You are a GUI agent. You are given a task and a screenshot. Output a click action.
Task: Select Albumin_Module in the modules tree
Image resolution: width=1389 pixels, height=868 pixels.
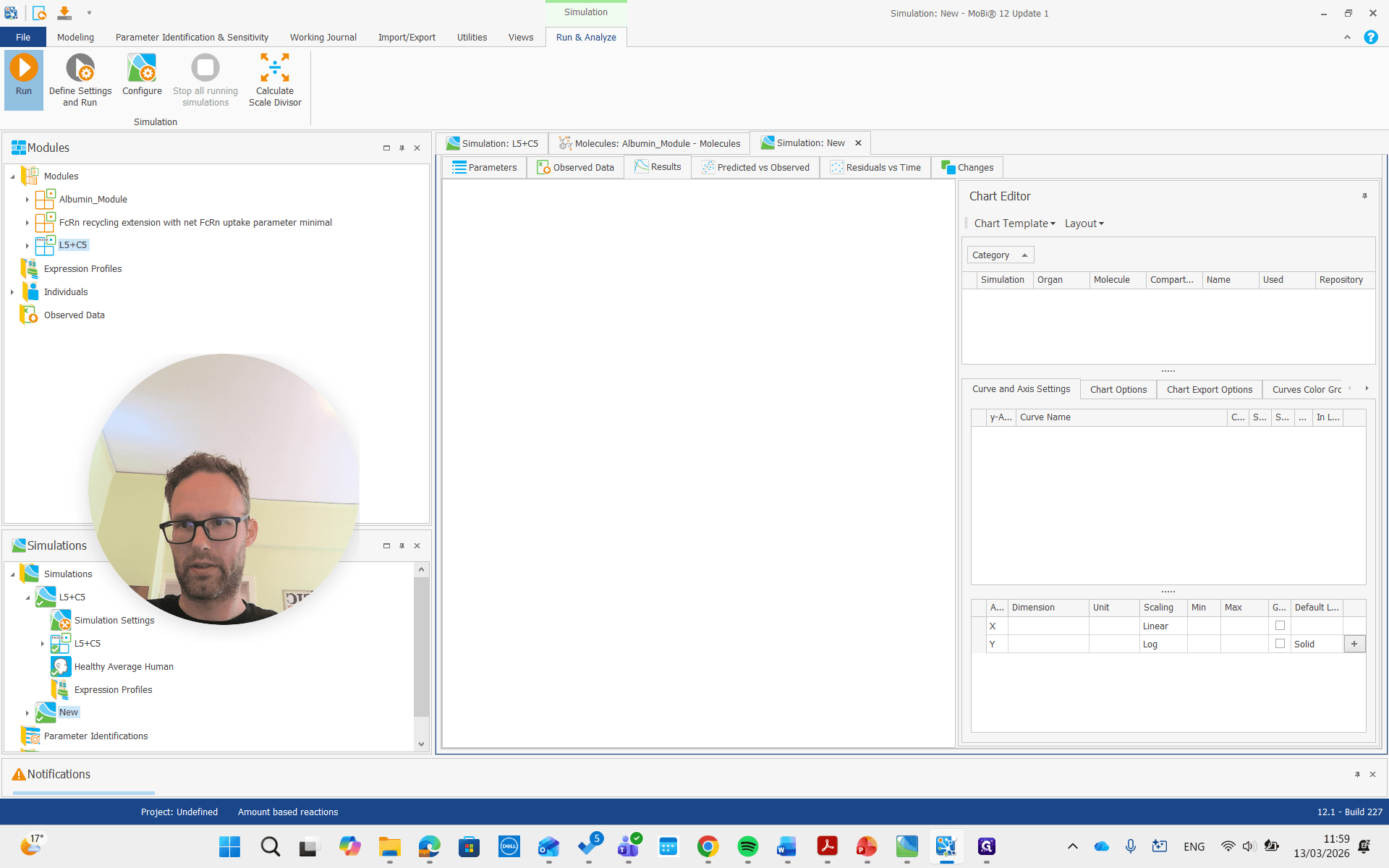(x=93, y=199)
